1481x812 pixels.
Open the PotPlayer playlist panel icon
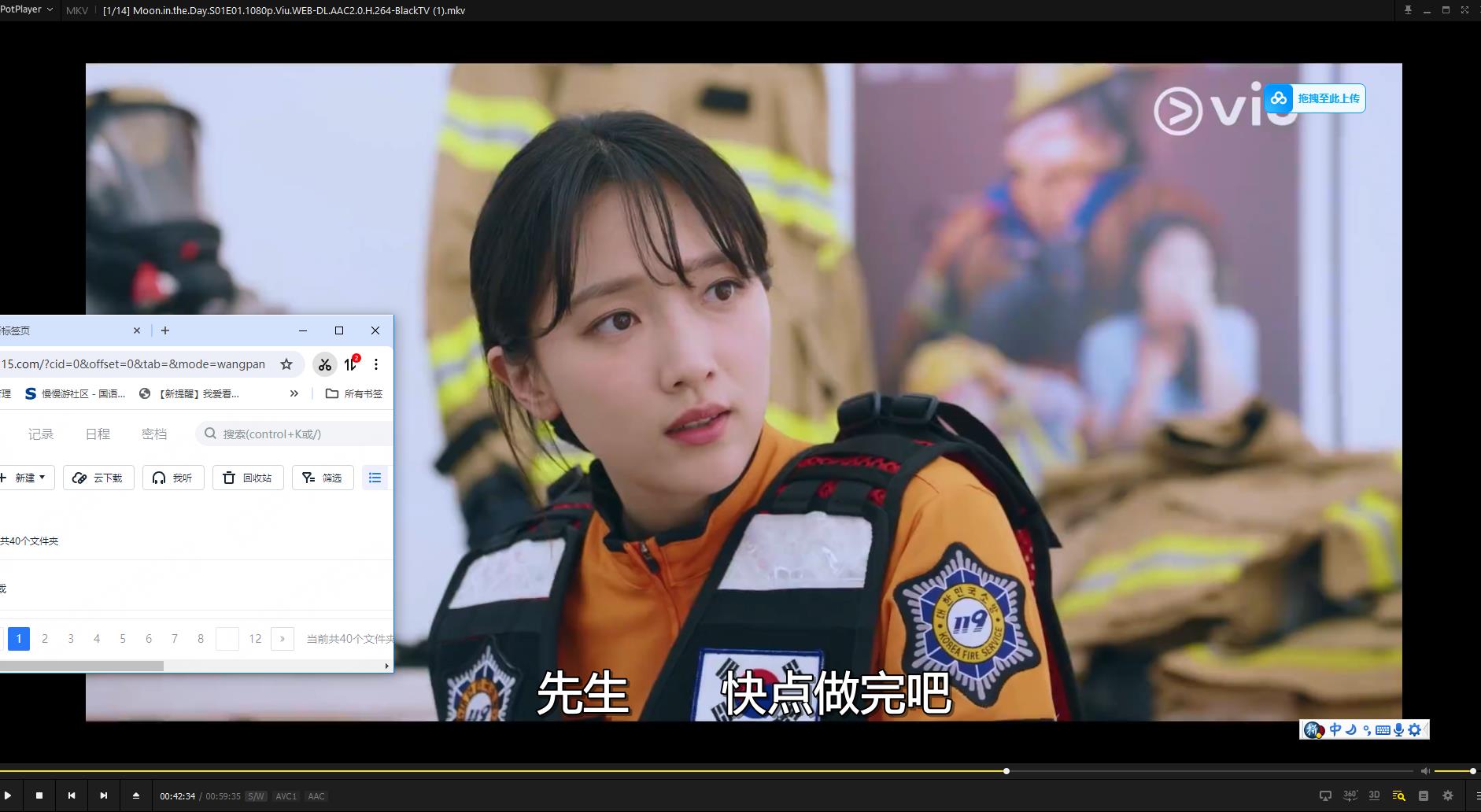[x=1423, y=795]
